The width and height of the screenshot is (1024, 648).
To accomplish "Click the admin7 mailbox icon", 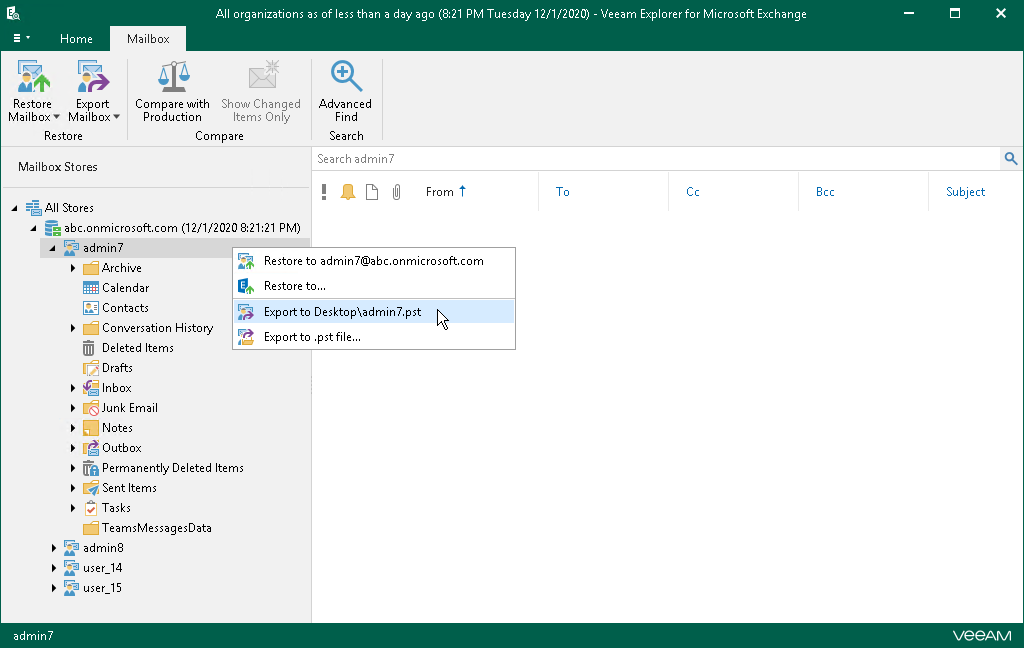I will click(71, 248).
